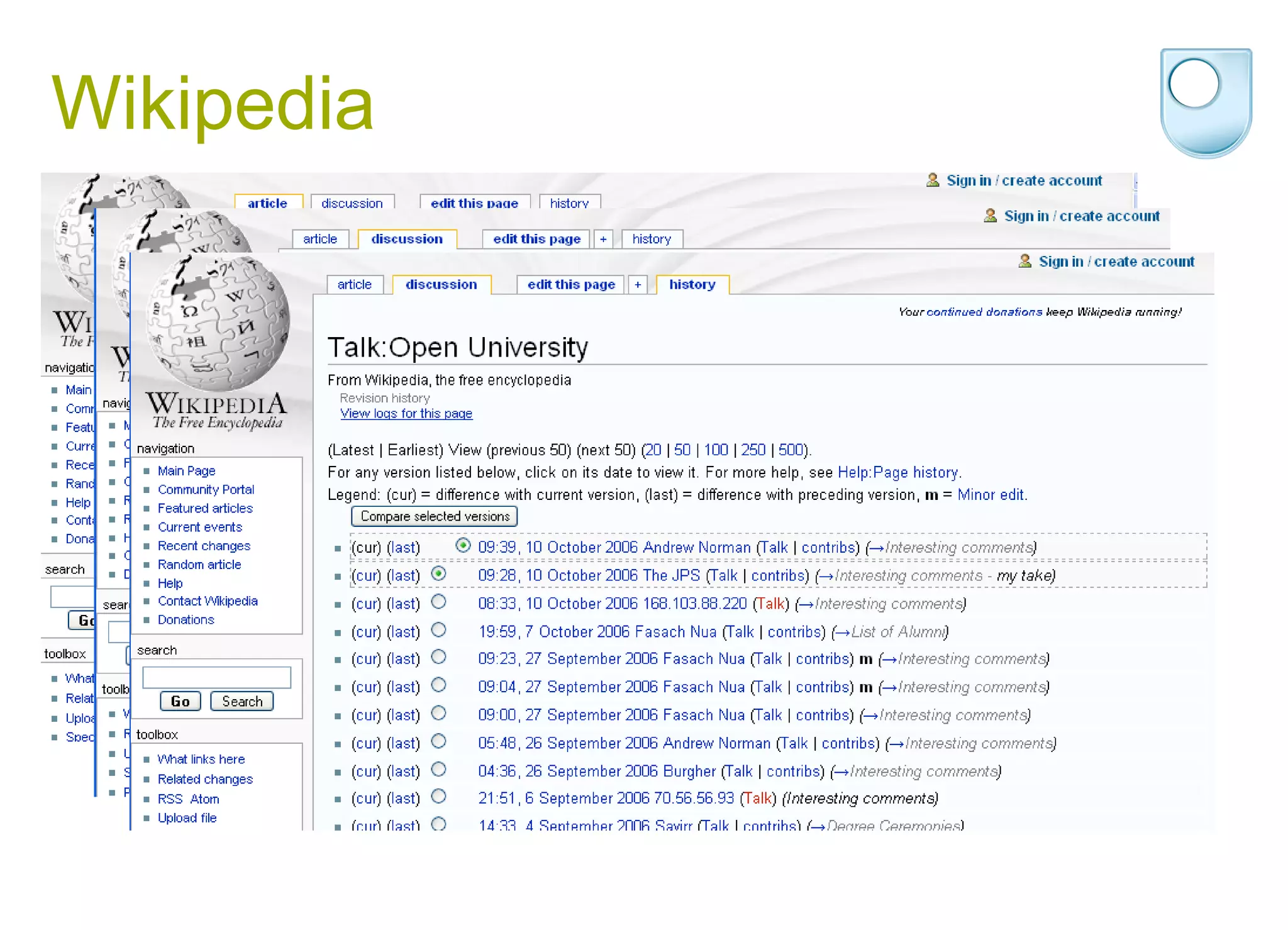Show 20 revisions per page
Screen dimensions: 1288x930
tap(653, 450)
